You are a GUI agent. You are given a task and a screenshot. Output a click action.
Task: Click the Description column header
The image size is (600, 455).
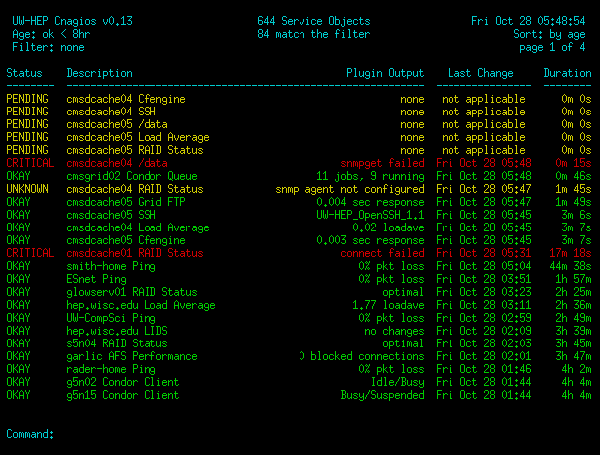[99, 73]
